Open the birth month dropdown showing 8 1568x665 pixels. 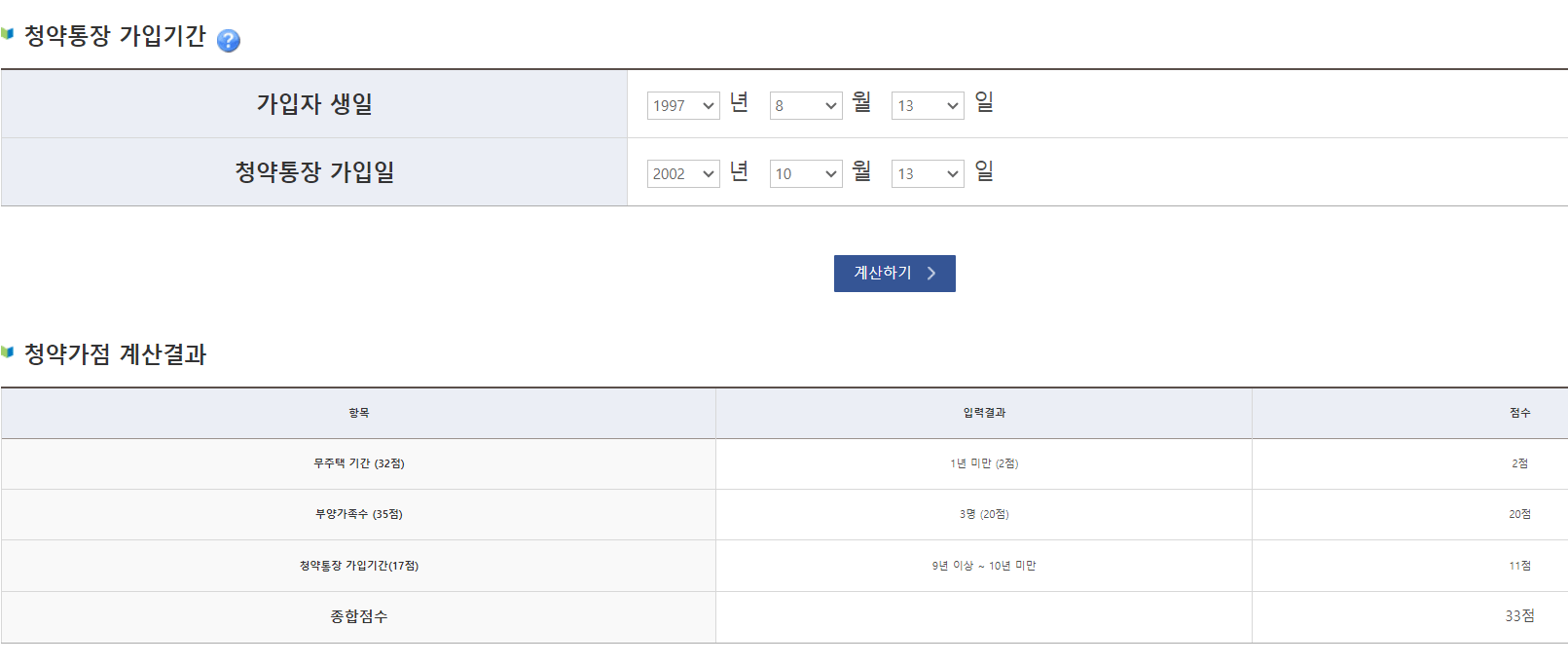pos(805,105)
